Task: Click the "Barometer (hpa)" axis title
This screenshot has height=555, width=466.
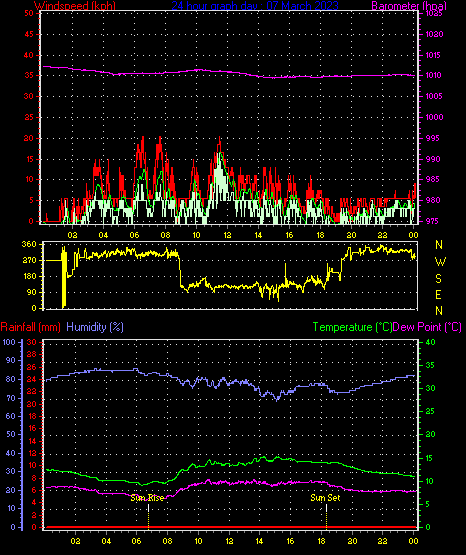Action: tap(409, 6)
